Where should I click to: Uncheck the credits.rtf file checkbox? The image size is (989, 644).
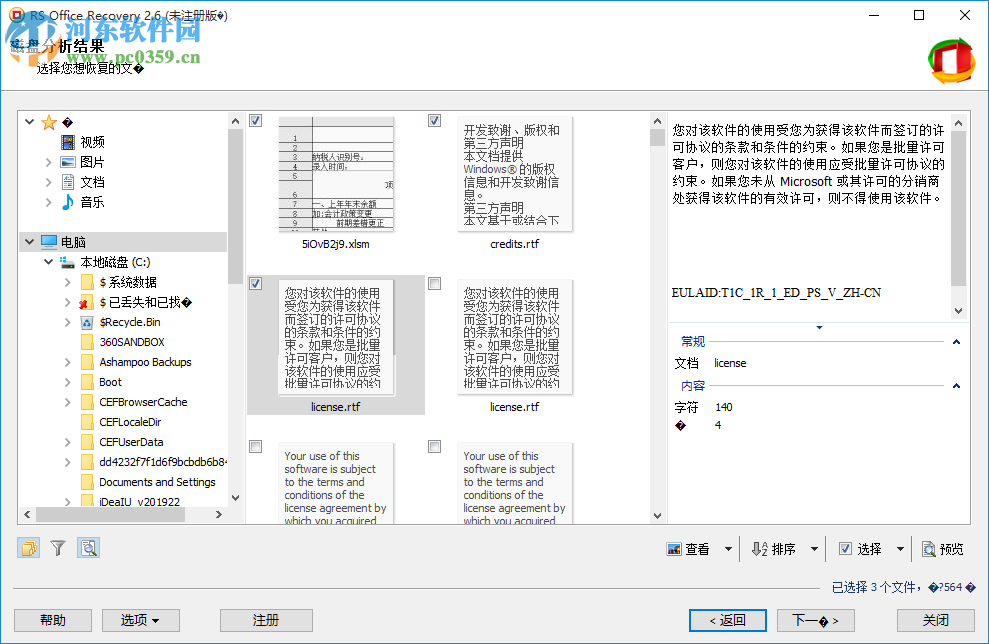click(434, 119)
